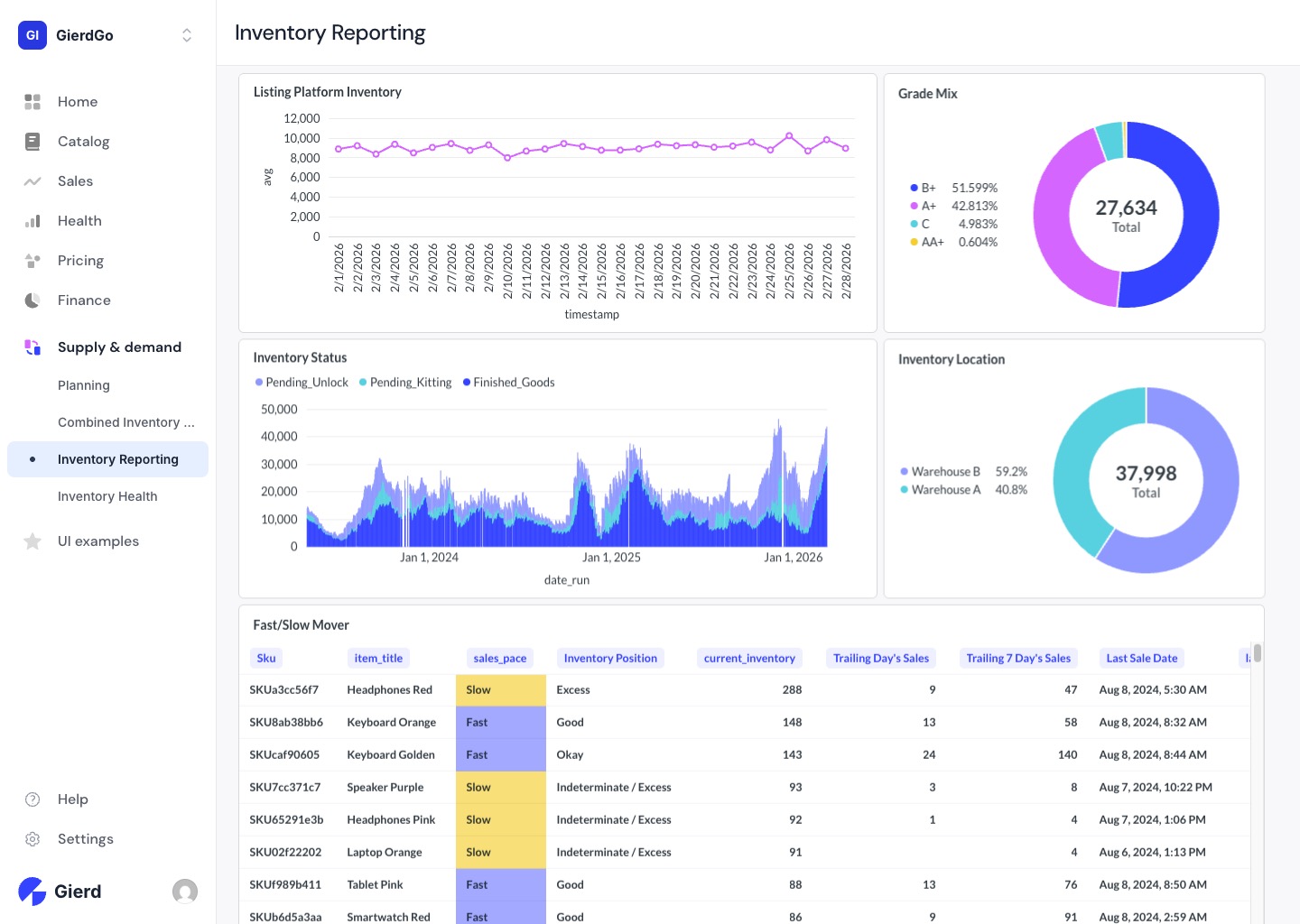The image size is (1300, 924).
Task: Click the 27,634 Total donut center
Action: tap(1127, 216)
